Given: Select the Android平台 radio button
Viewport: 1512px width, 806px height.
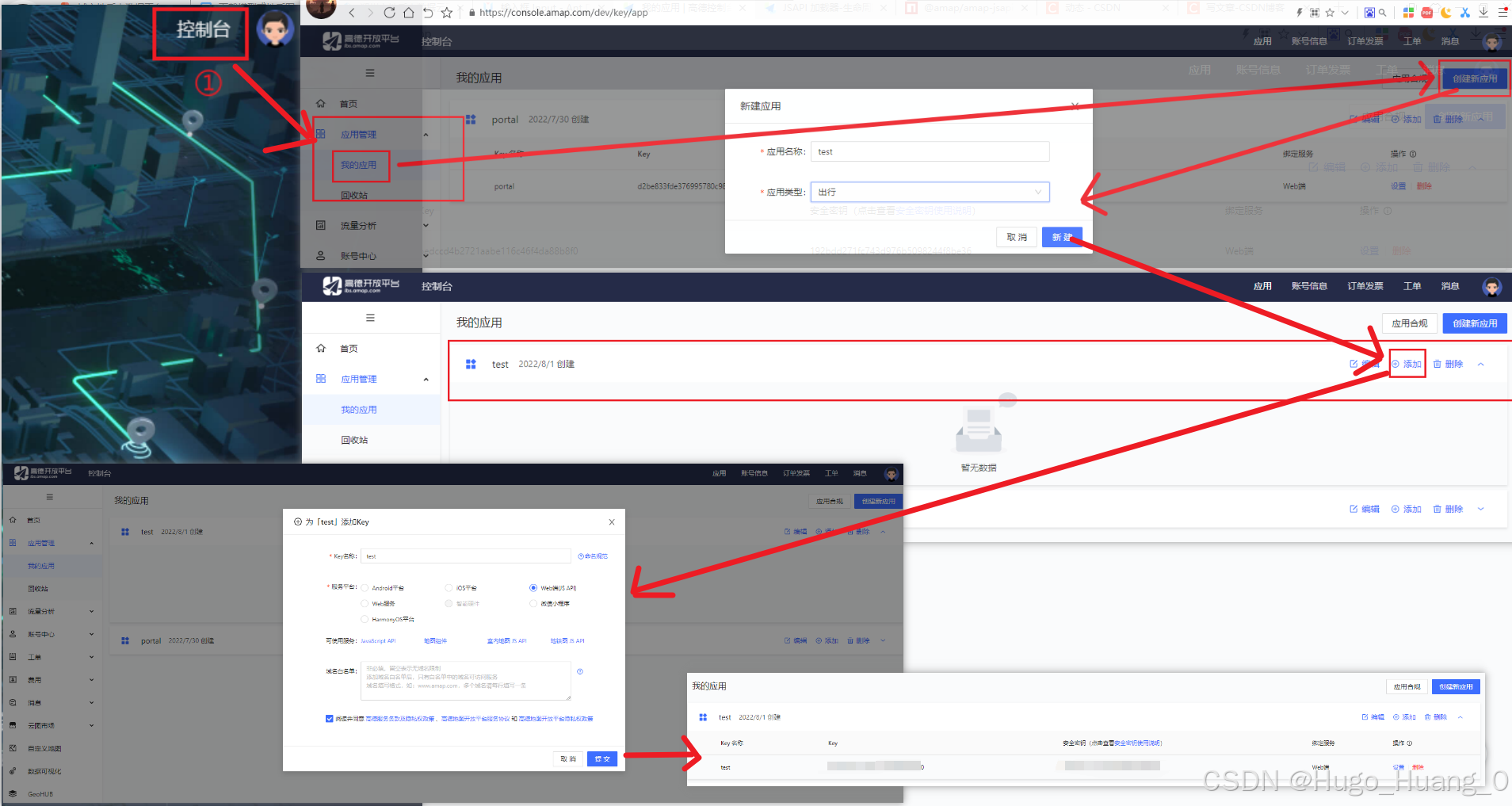Looking at the screenshot, I should pos(365,588).
